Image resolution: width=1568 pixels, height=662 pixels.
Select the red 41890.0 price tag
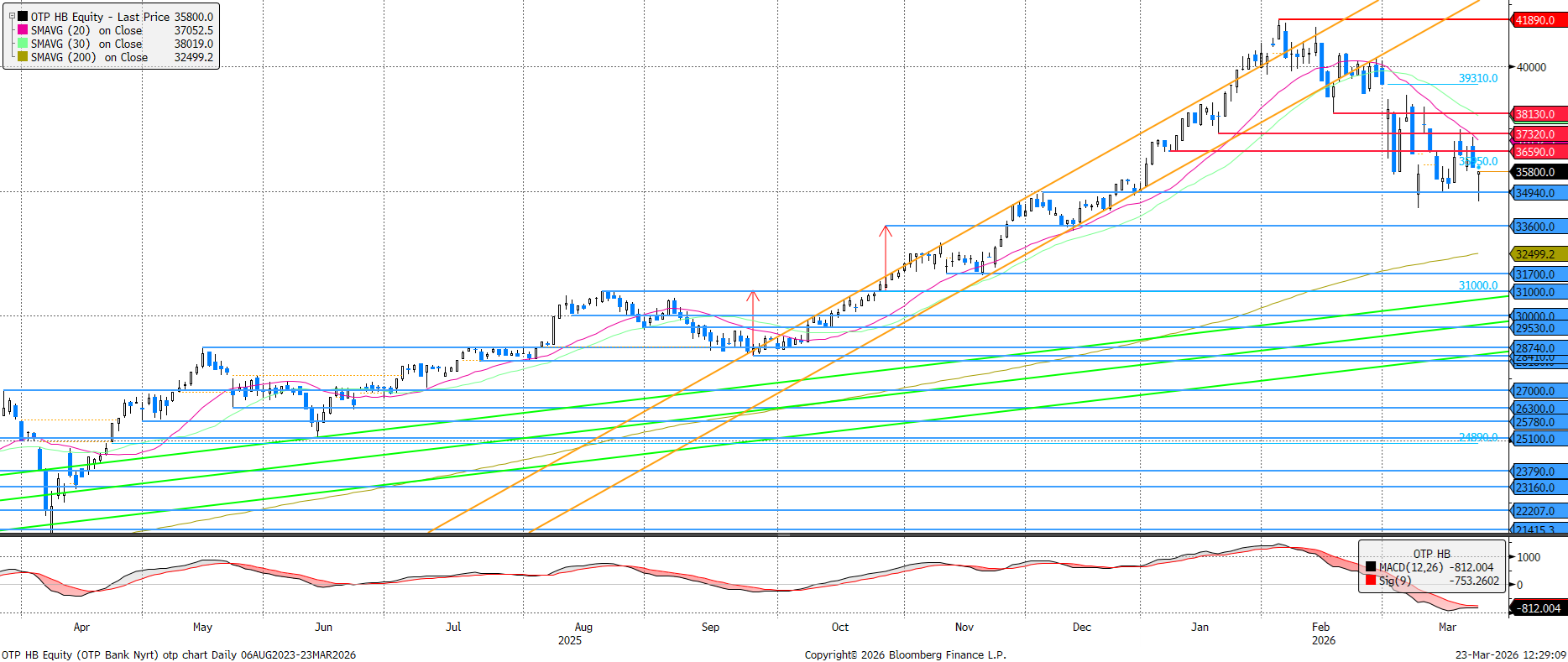click(1535, 20)
